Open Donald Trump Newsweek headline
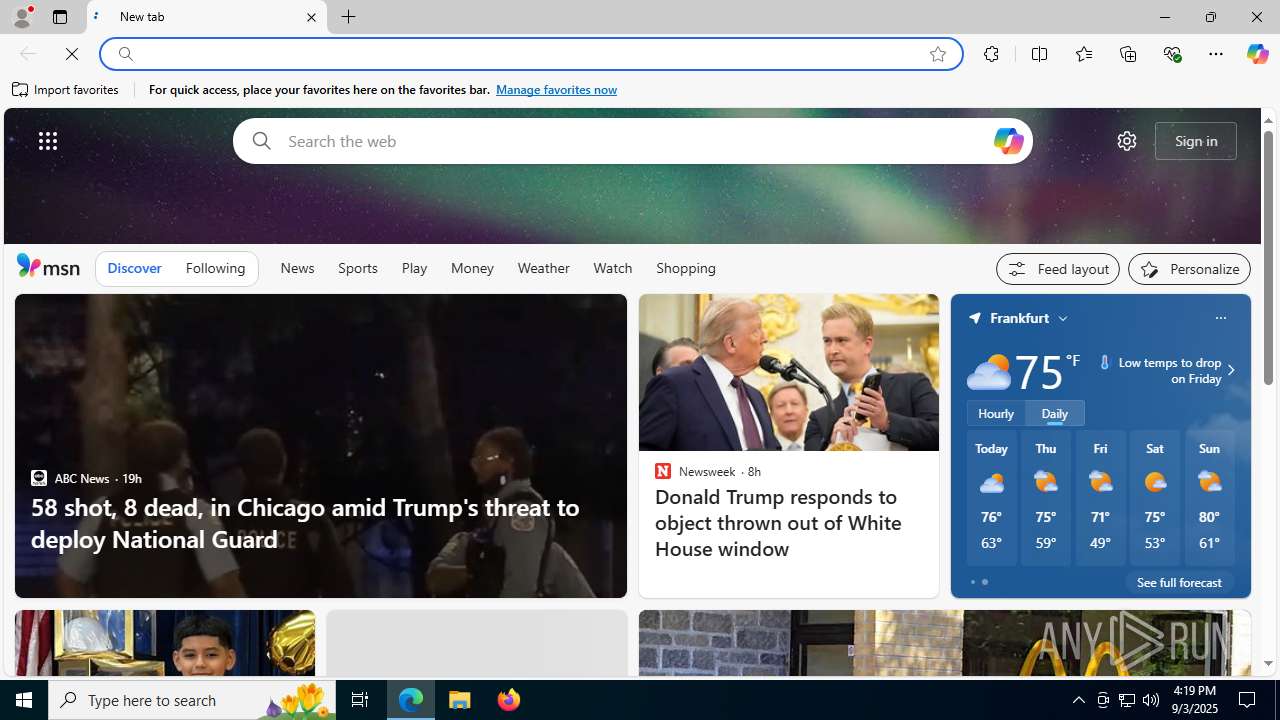Image resolution: width=1280 pixels, height=720 pixels. point(778,523)
